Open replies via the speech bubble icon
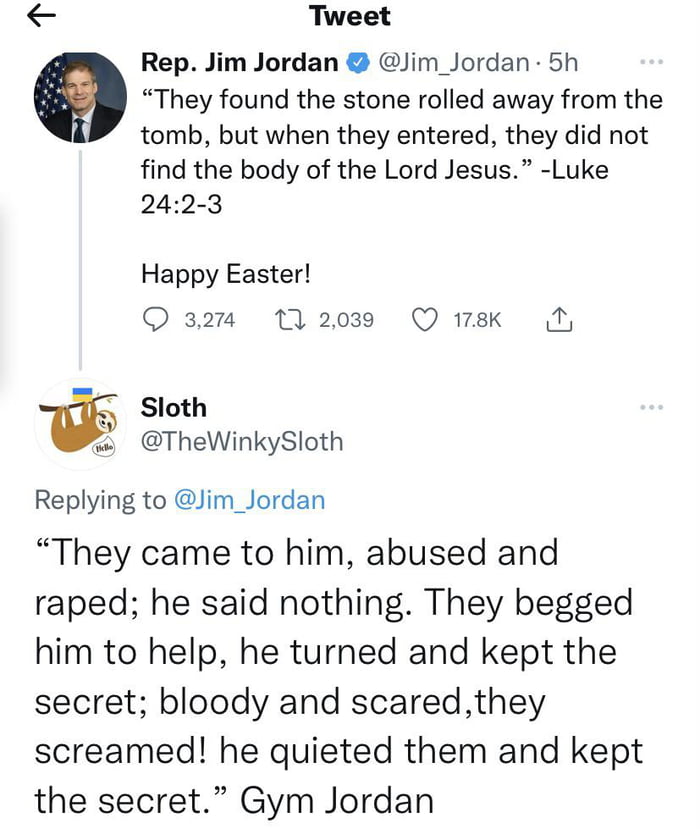 click(155, 320)
